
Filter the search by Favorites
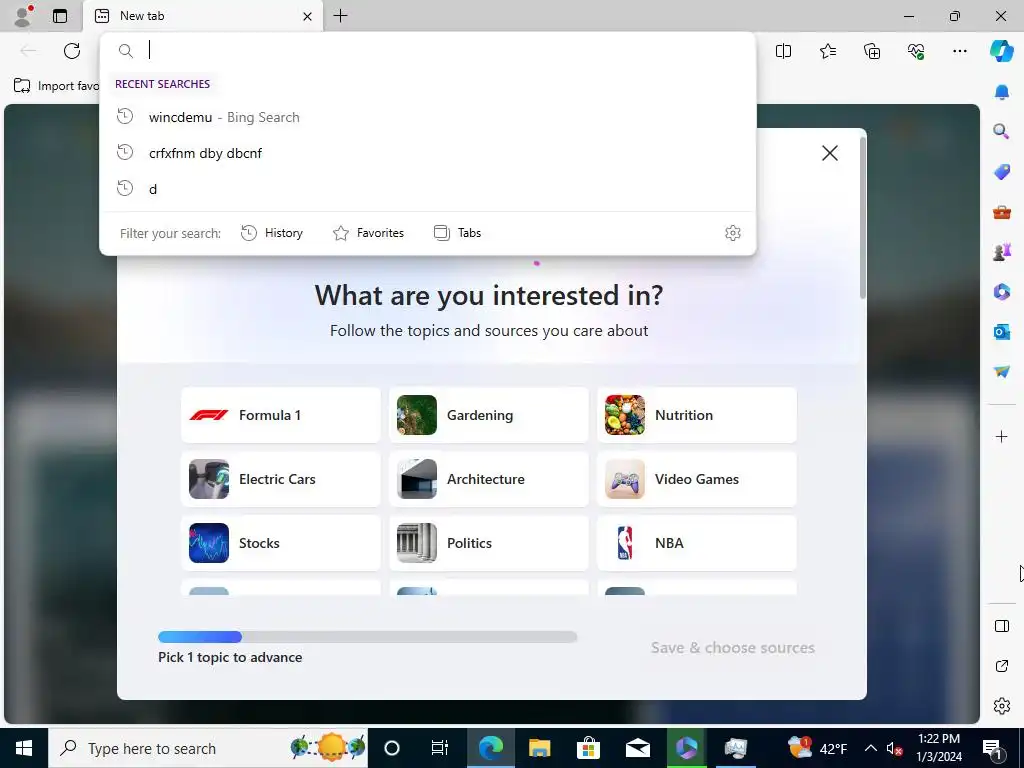point(368,233)
